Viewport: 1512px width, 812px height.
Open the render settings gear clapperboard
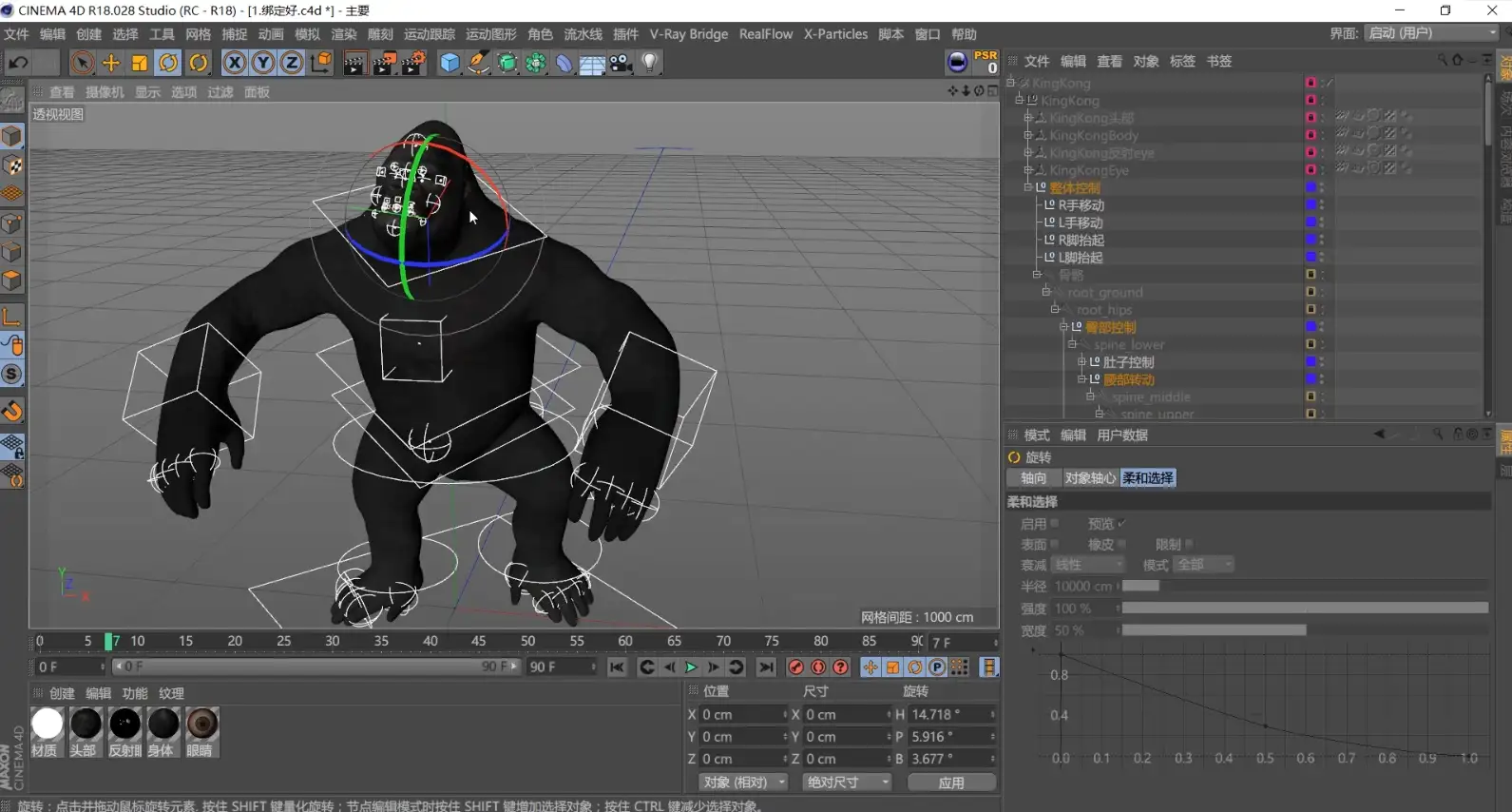coord(413,63)
